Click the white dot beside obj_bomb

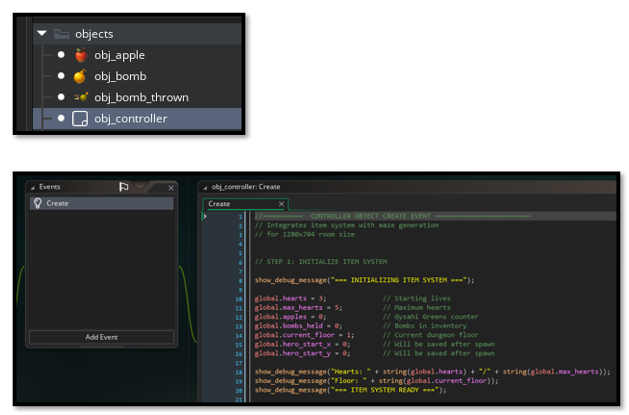coord(61,76)
